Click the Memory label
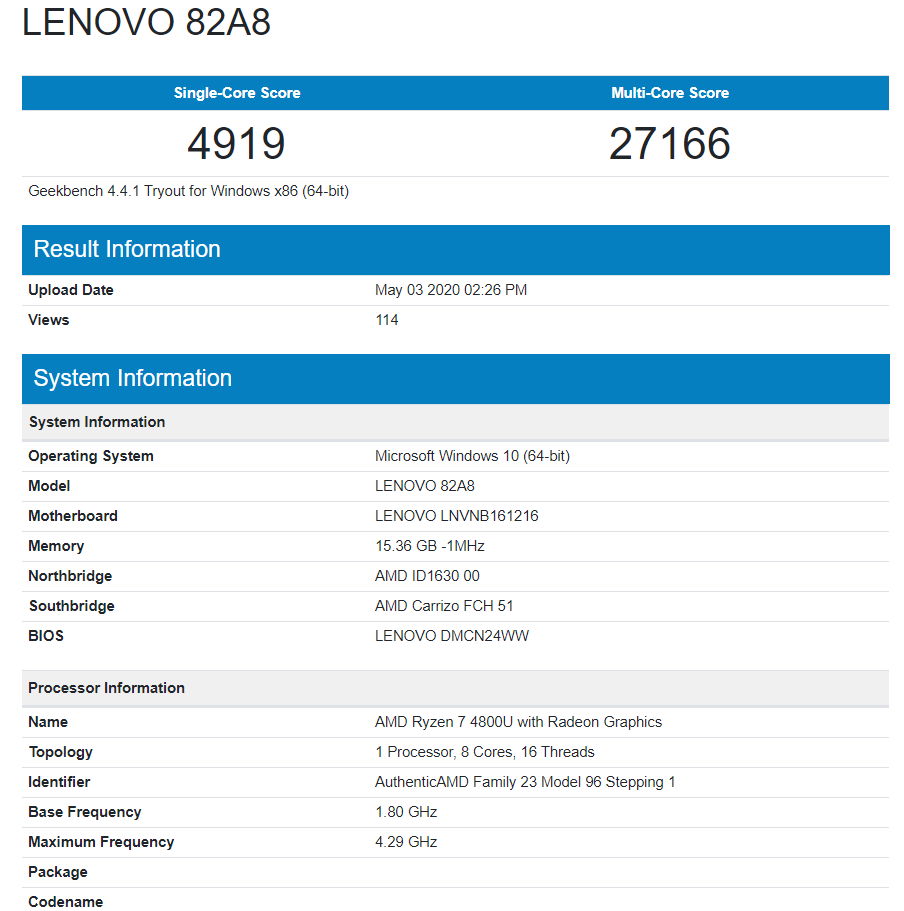Viewport: 904px width, 911px height. [56, 547]
